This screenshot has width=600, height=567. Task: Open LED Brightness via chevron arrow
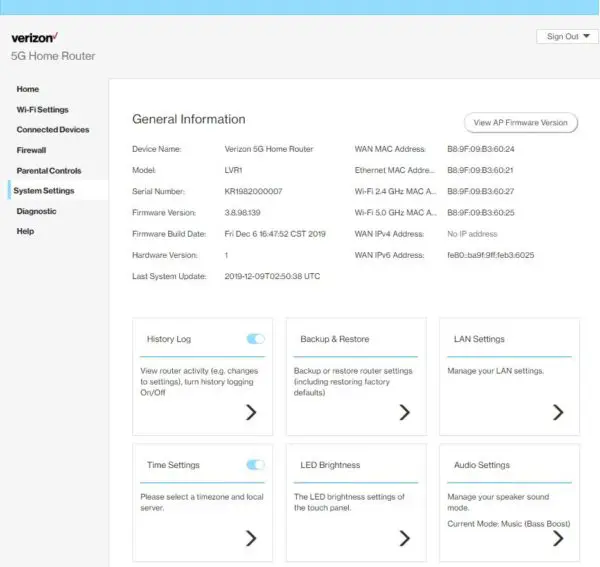(x=404, y=538)
